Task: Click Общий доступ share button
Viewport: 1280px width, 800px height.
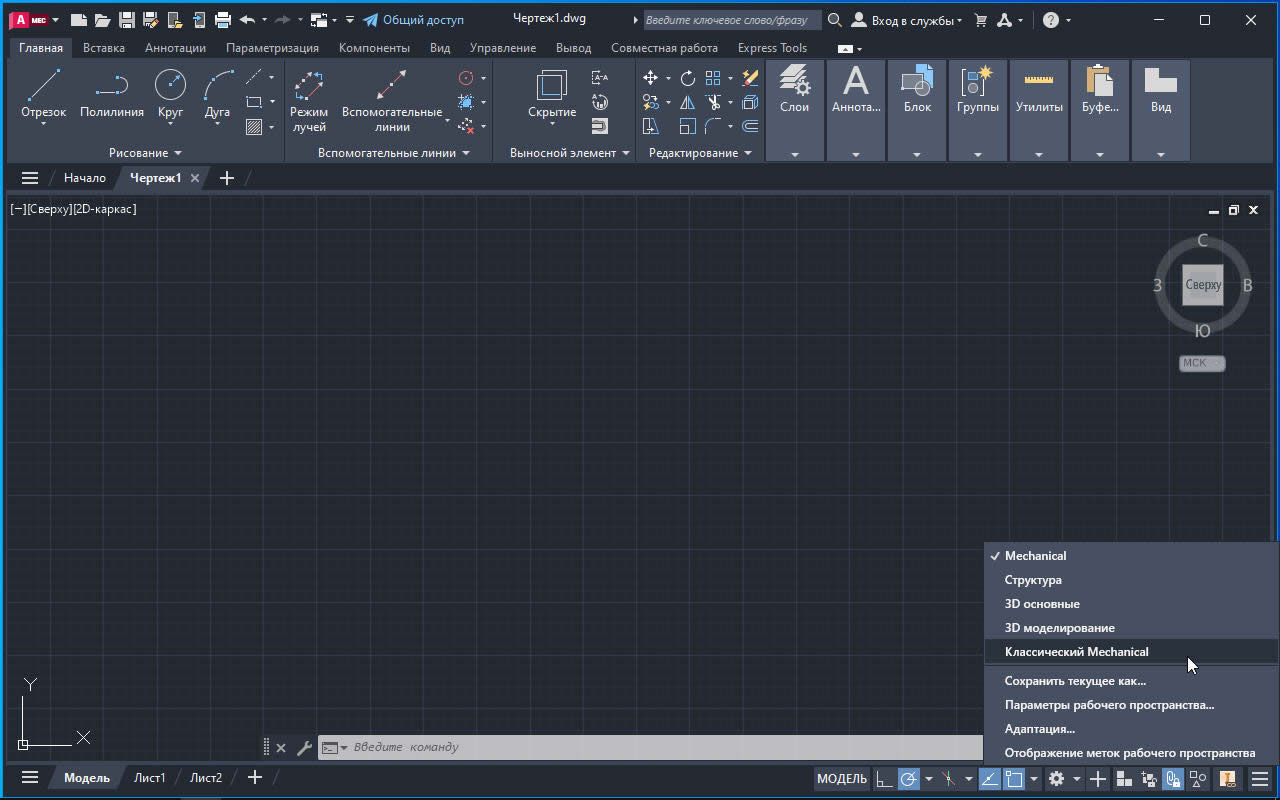Action: pos(413,20)
